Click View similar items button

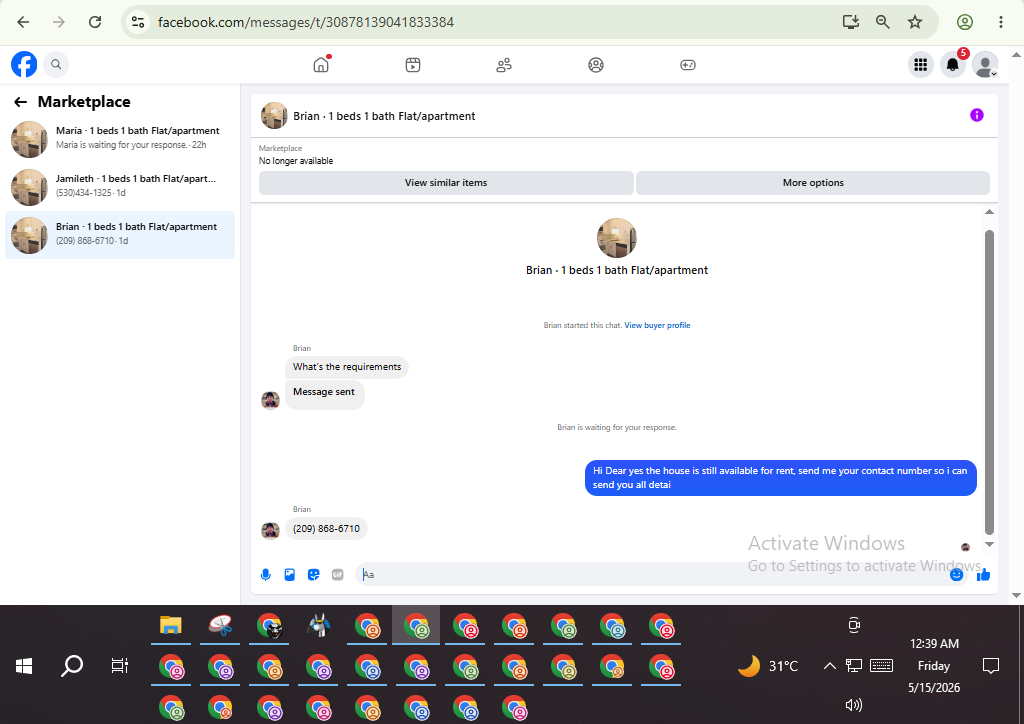tap(446, 183)
